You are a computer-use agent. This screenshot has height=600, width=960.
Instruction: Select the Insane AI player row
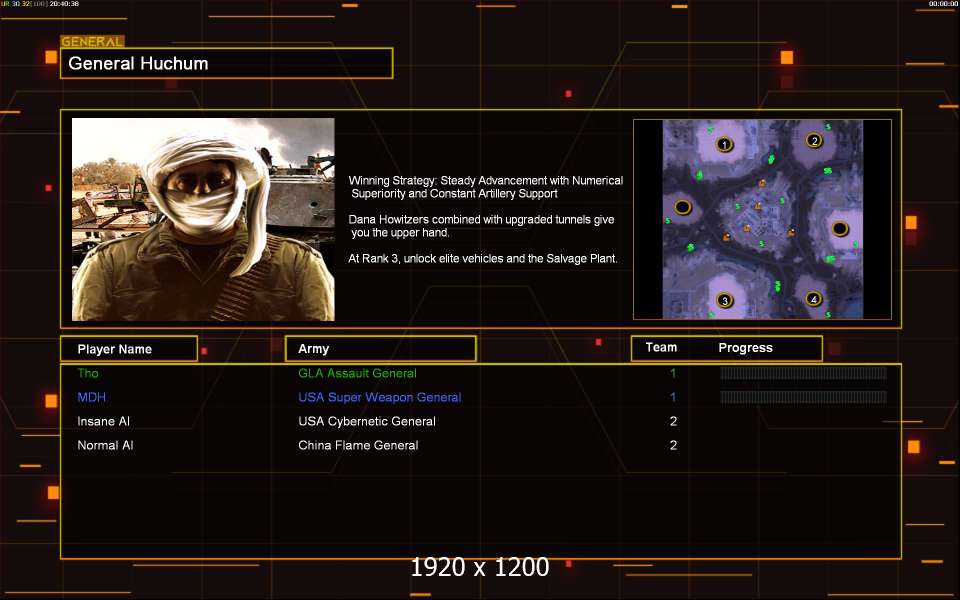[481, 421]
